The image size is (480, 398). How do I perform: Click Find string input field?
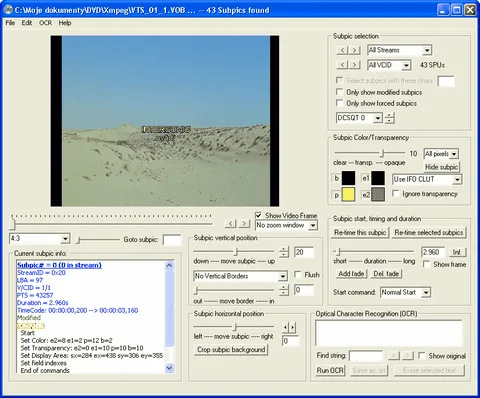point(366,356)
